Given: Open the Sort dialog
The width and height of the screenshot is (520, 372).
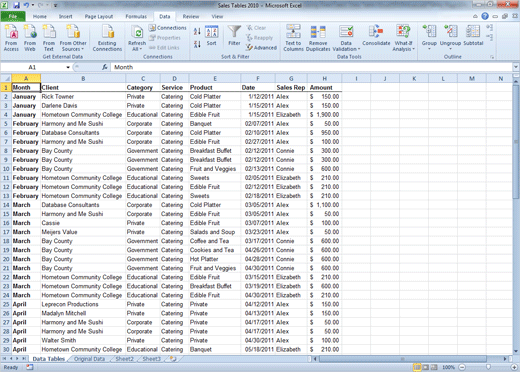Looking at the screenshot, I should [211, 36].
